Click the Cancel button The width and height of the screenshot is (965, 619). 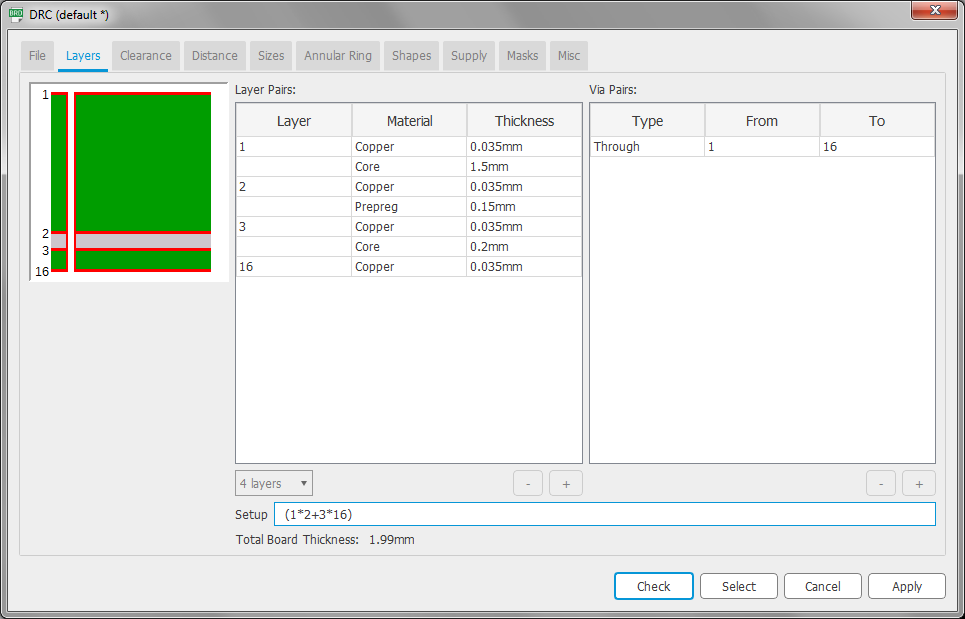[x=822, y=587]
